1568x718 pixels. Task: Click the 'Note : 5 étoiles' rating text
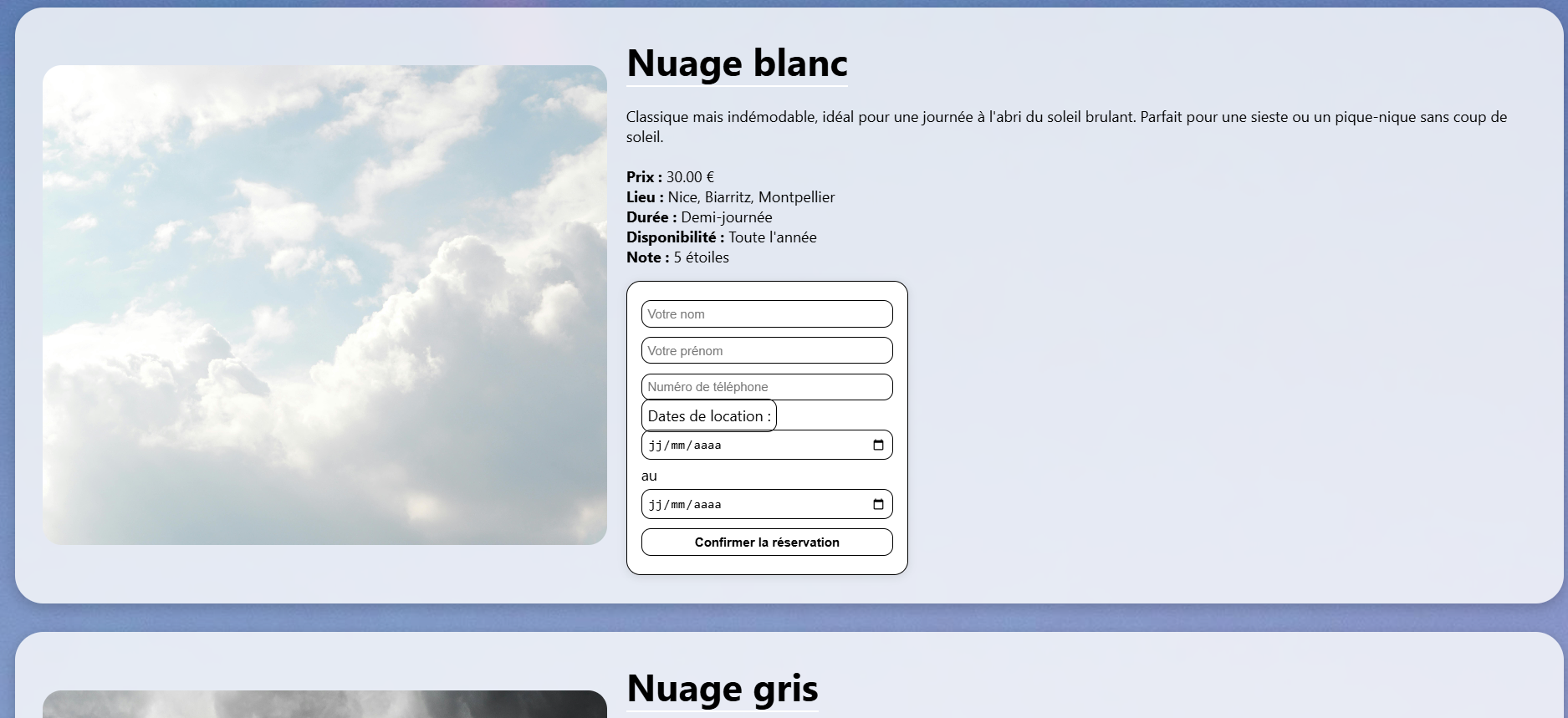[677, 257]
